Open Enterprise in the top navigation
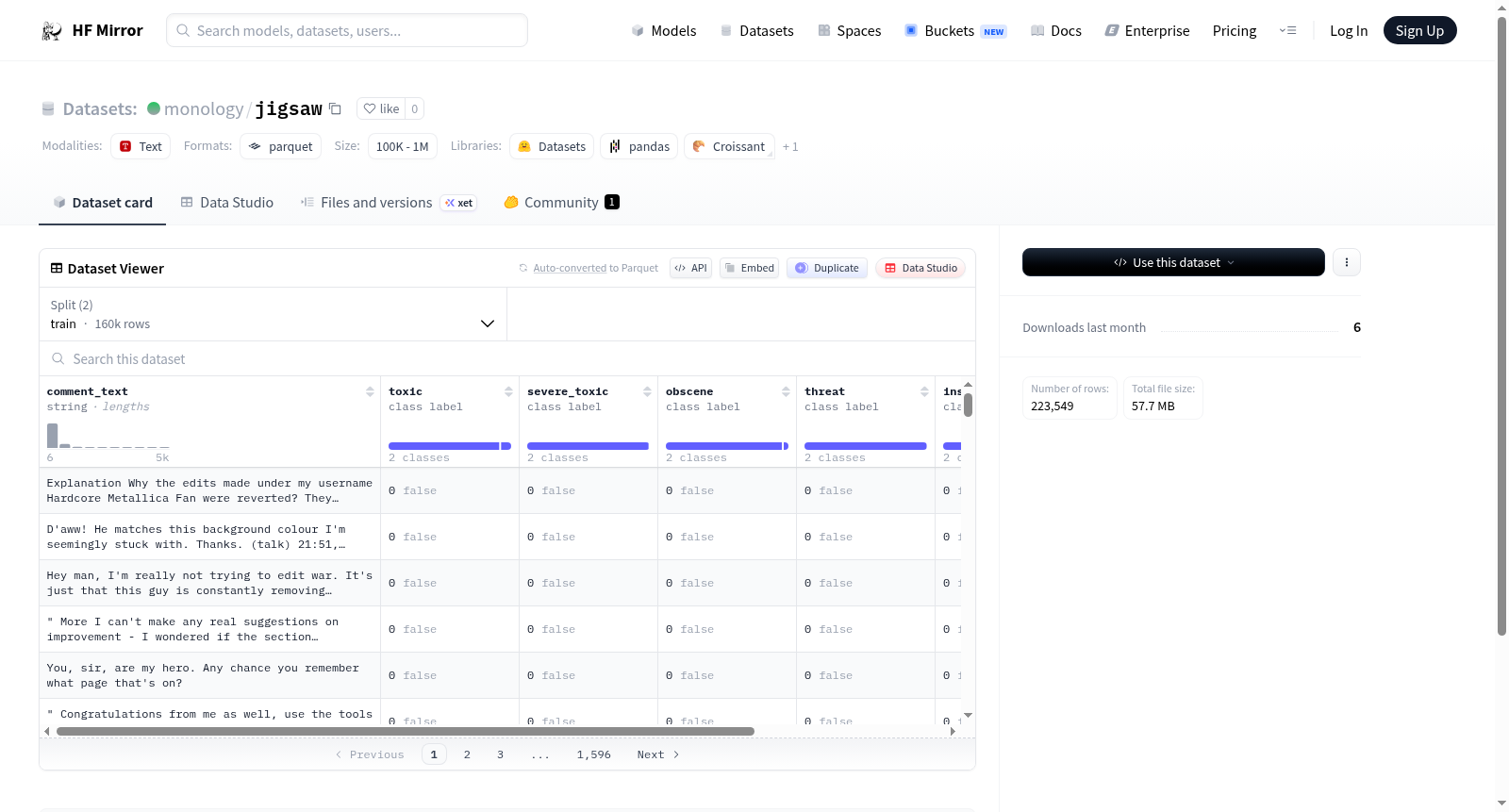The image size is (1509, 812). coord(1147,31)
